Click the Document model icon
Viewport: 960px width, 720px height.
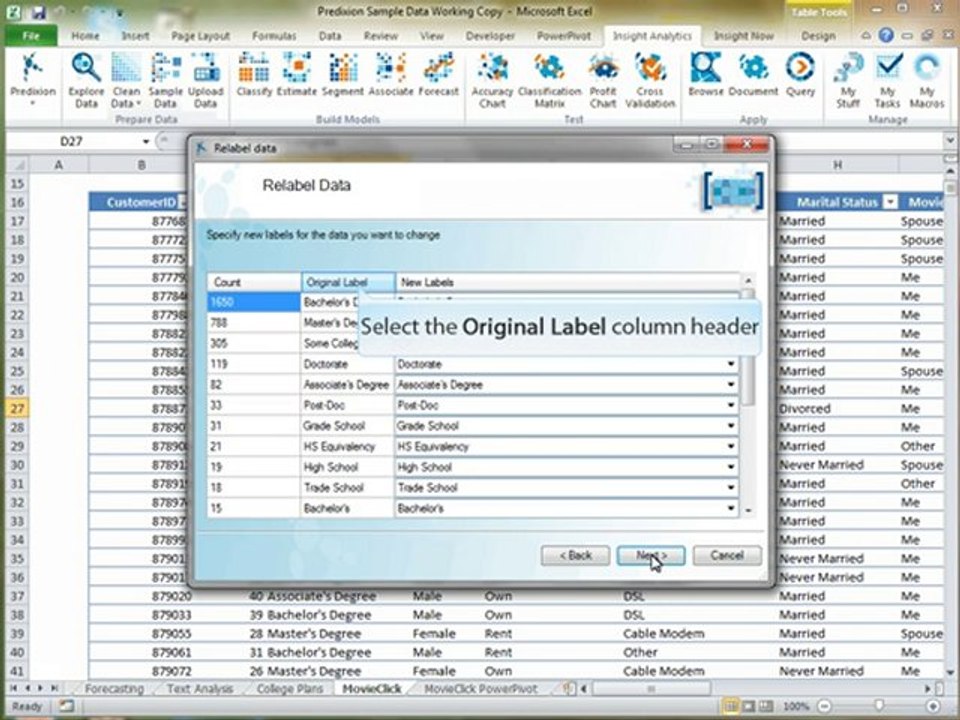(753, 75)
